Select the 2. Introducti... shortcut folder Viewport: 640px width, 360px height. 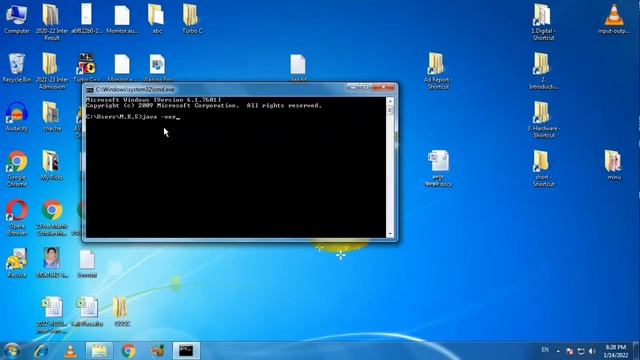point(543,70)
